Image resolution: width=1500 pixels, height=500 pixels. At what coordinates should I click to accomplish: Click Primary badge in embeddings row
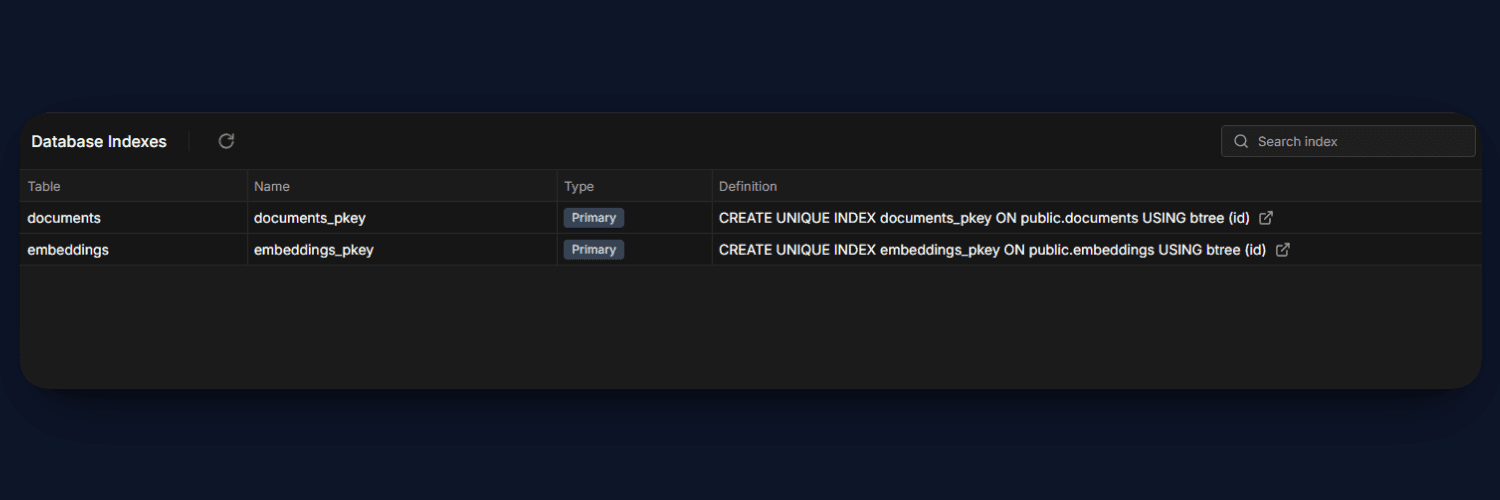pyautogui.click(x=594, y=250)
